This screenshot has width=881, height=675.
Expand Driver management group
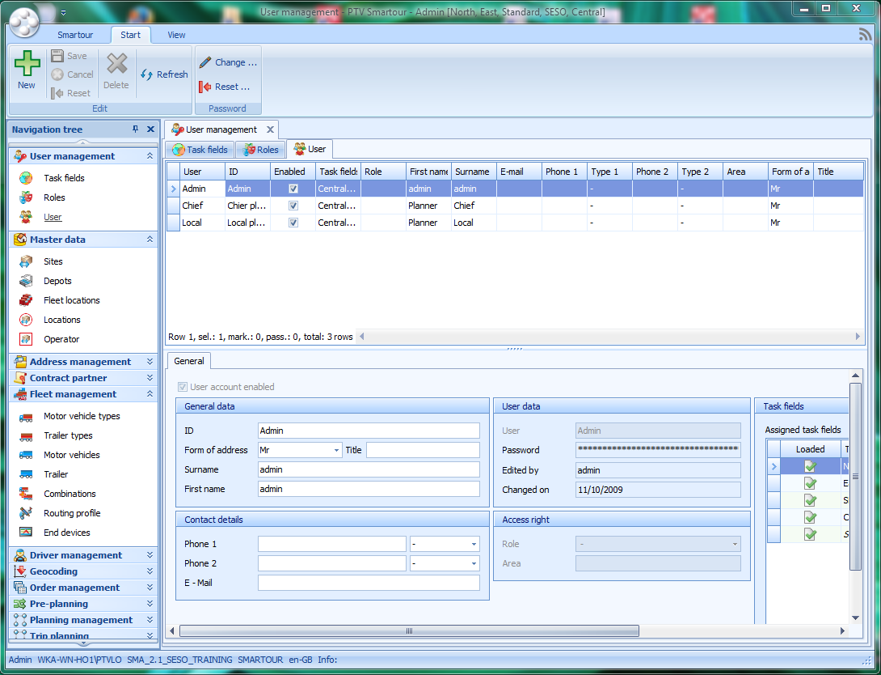[x=149, y=555]
